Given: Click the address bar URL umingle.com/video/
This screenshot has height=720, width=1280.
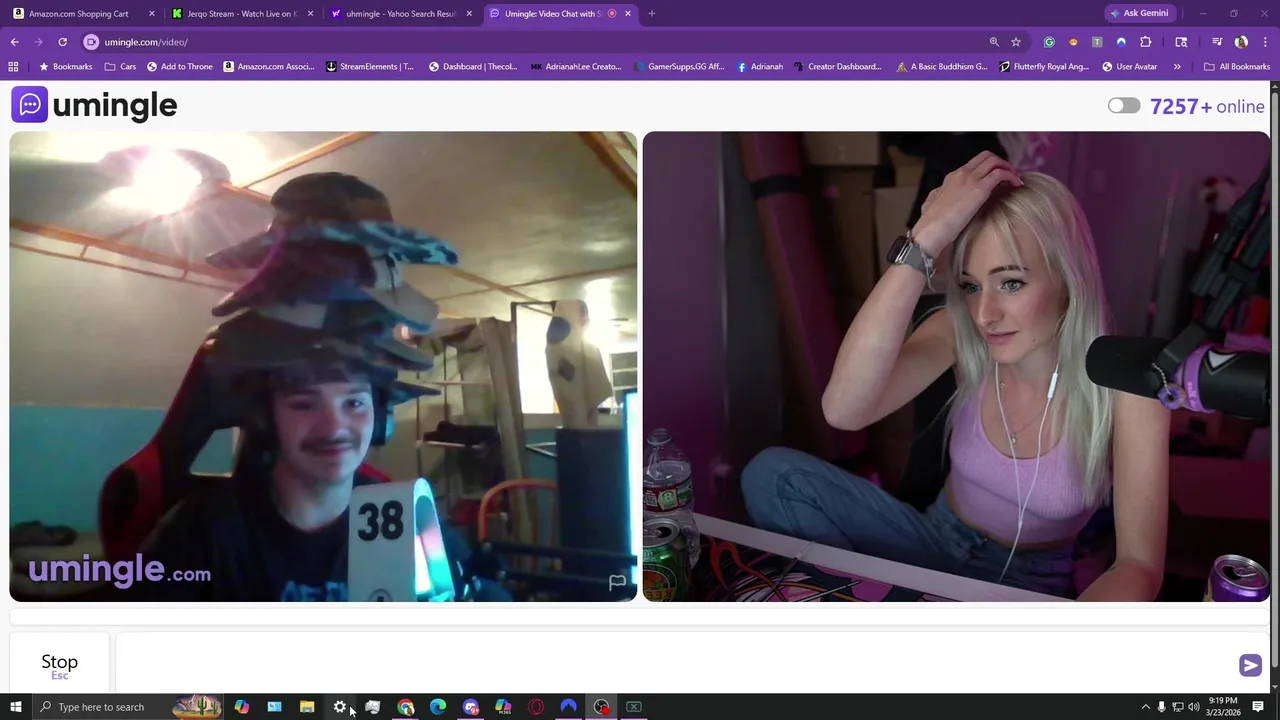Looking at the screenshot, I should [x=146, y=42].
